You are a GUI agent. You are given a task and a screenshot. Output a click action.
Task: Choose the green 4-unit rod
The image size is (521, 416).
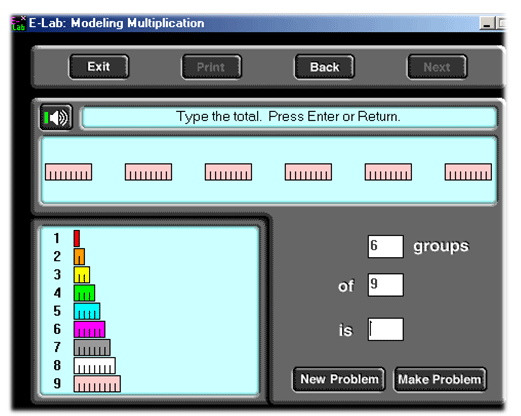tap(84, 293)
